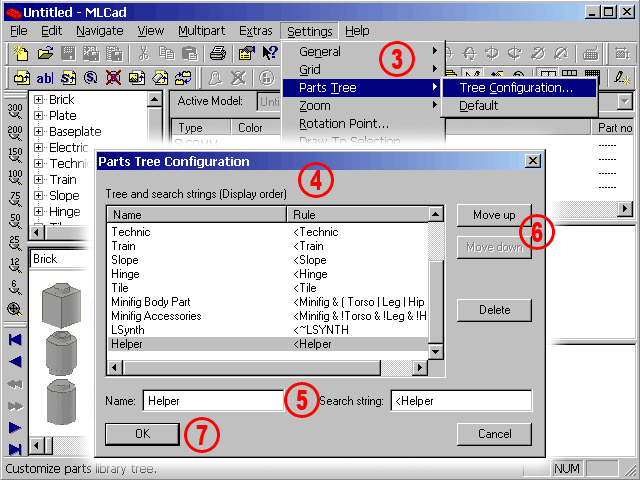The image size is (640, 480).
Task: Select Rotation Point... menu entry
Action: [362, 124]
